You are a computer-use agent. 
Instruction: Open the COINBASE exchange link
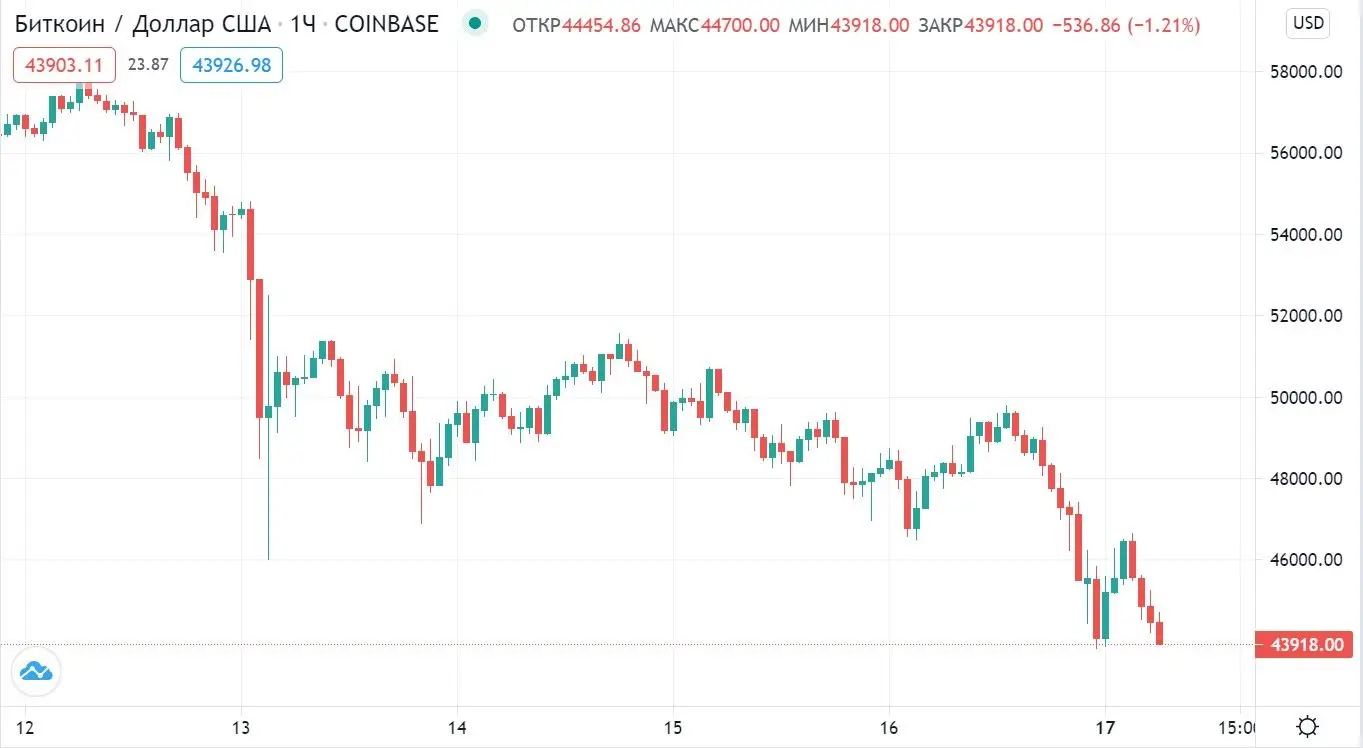(387, 24)
